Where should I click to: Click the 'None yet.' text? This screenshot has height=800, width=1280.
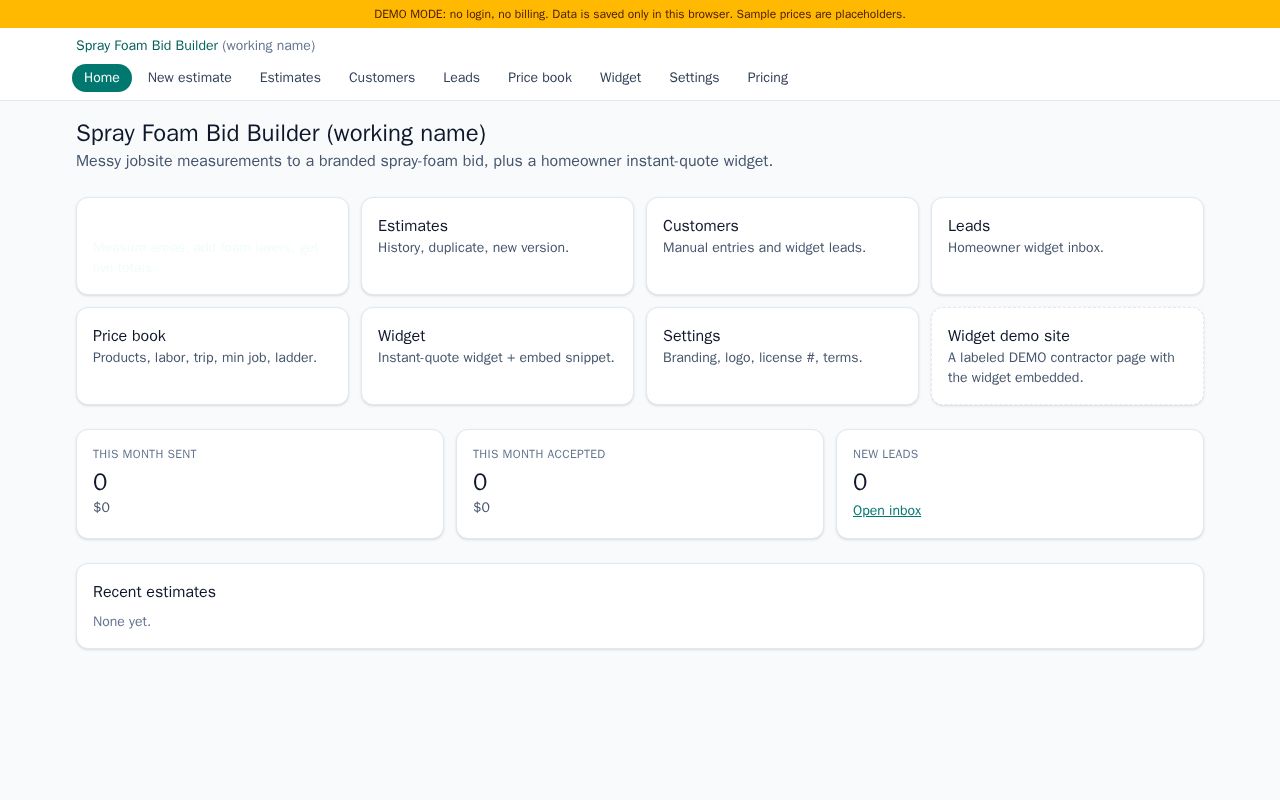pos(122,622)
